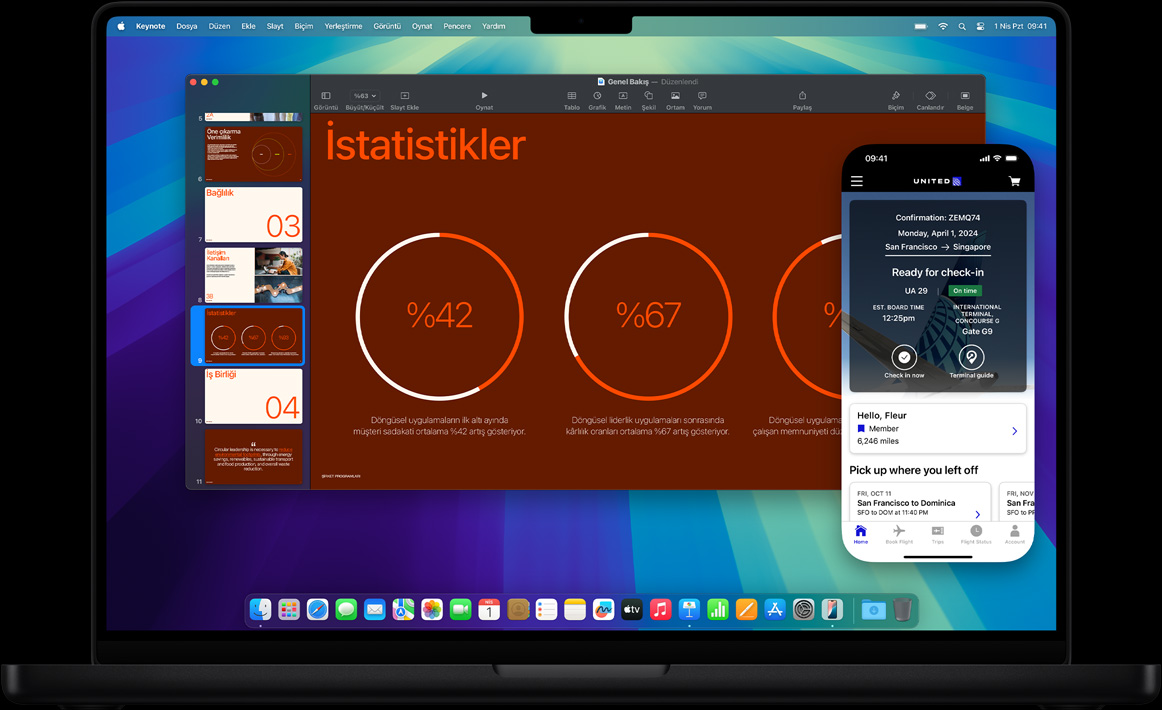The height and width of the screenshot is (710, 1162).
Task: Open the Yardım menu
Action: point(494,26)
